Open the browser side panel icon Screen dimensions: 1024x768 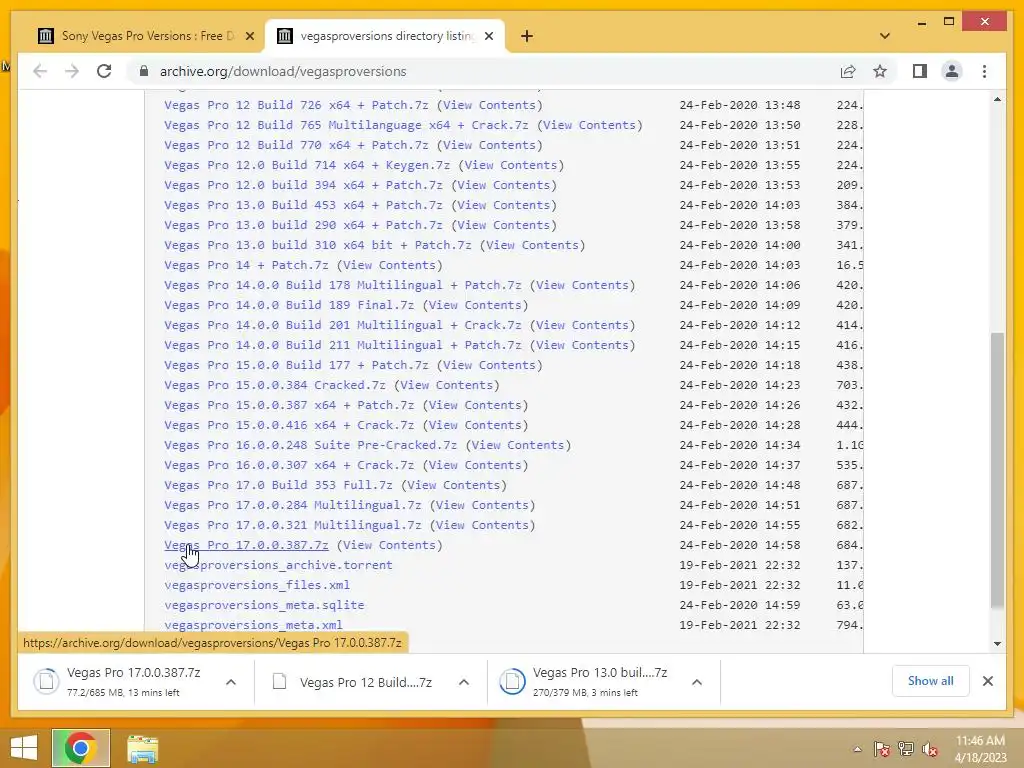pos(920,71)
